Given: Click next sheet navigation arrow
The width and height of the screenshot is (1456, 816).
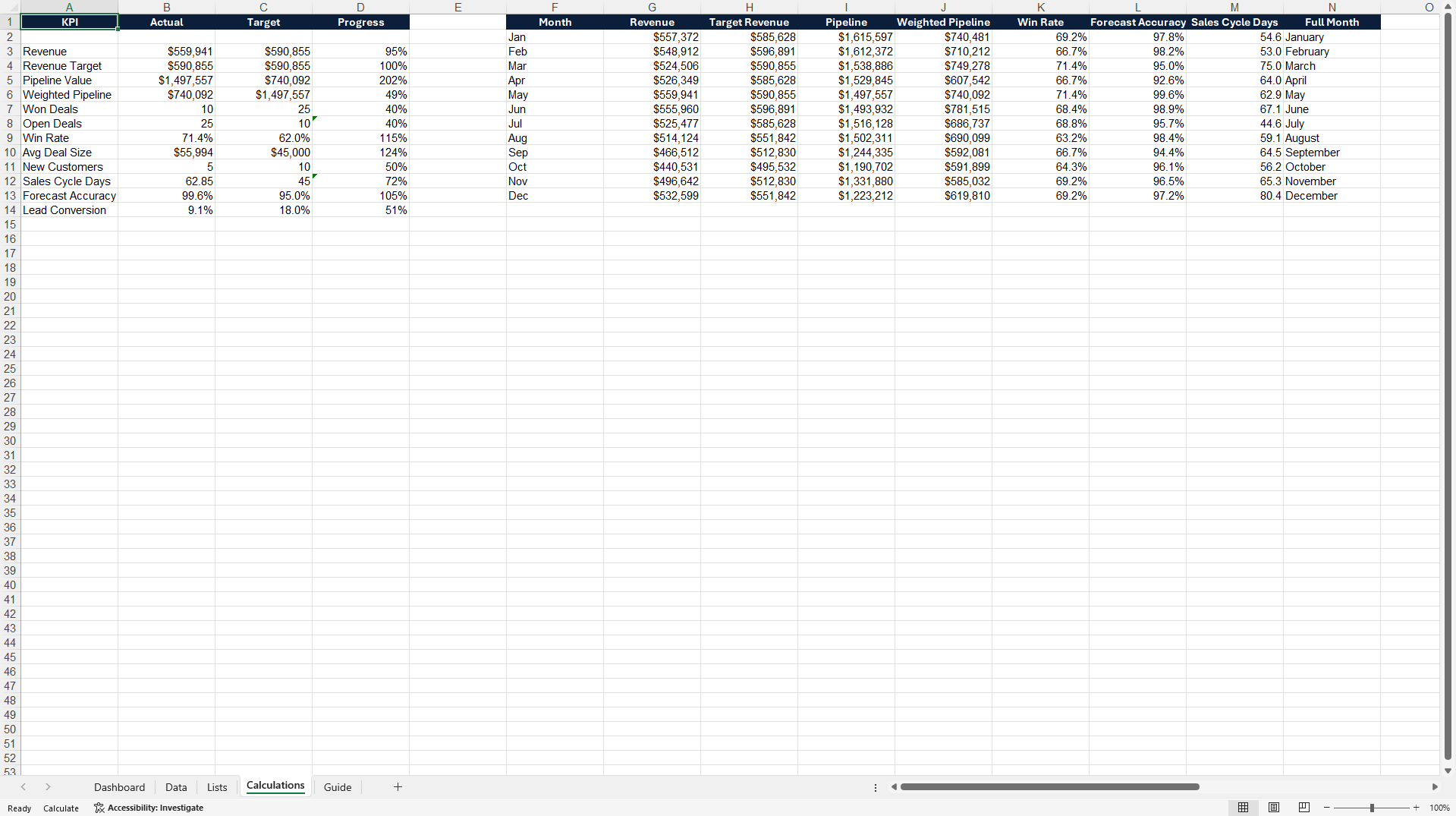Looking at the screenshot, I should click(48, 787).
